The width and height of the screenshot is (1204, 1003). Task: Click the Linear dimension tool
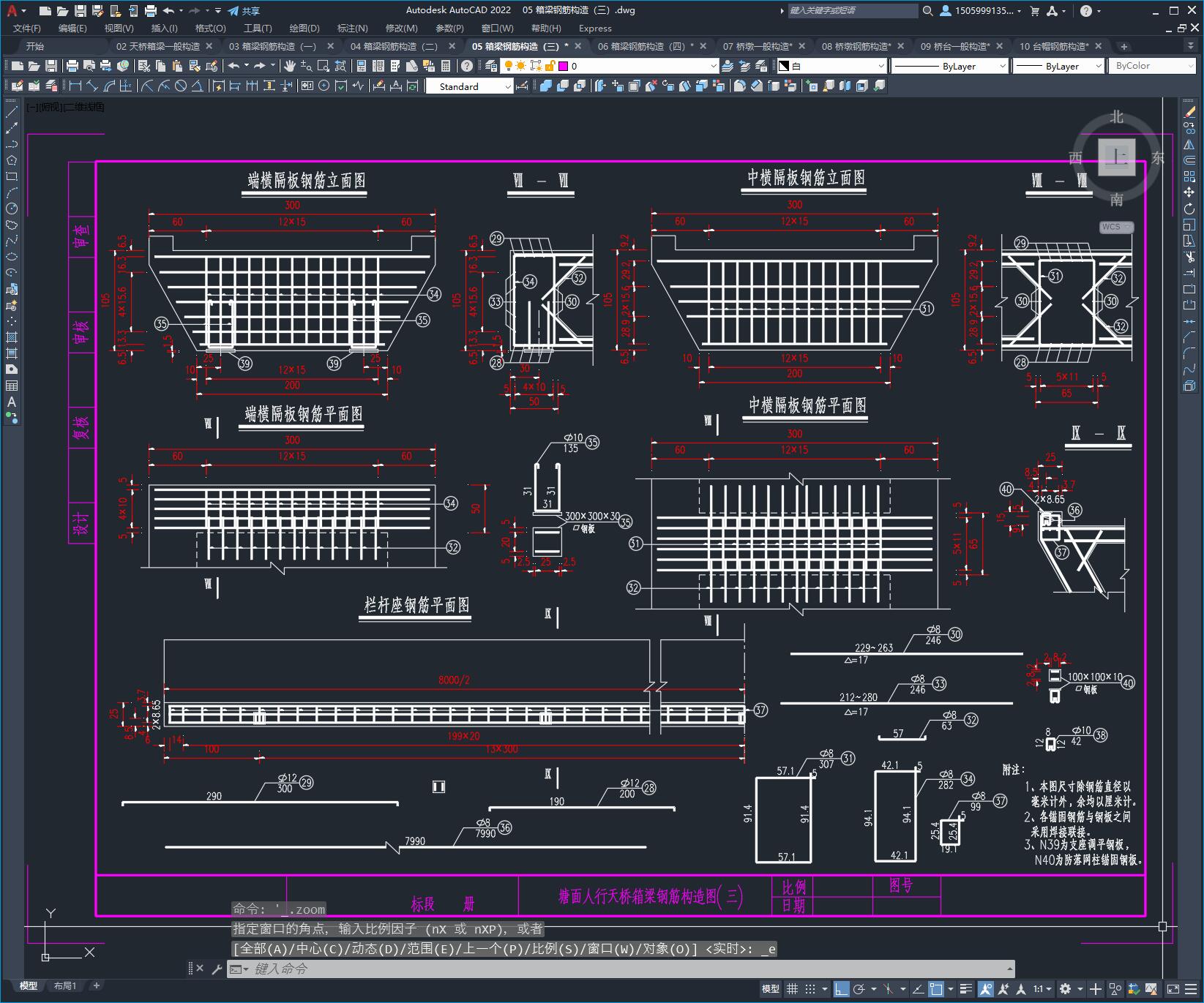coord(75,86)
